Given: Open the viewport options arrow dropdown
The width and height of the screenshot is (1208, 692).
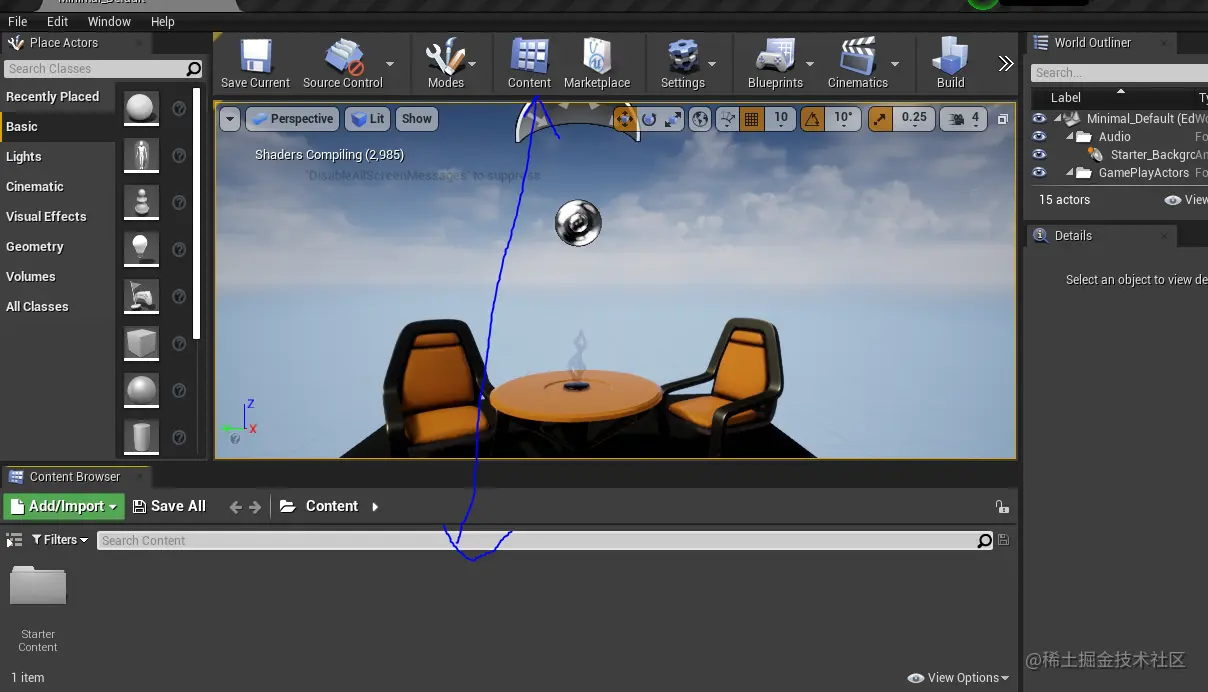Looking at the screenshot, I should pyautogui.click(x=230, y=119).
